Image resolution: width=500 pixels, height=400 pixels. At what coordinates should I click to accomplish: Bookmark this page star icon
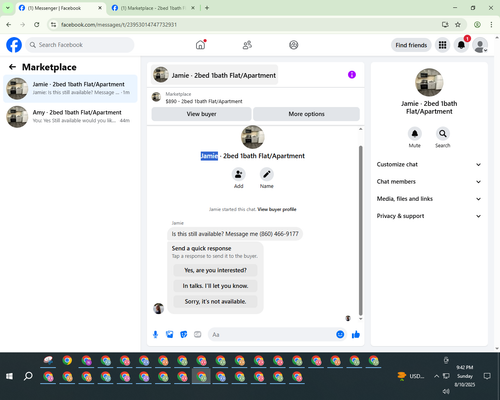(x=458, y=24)
